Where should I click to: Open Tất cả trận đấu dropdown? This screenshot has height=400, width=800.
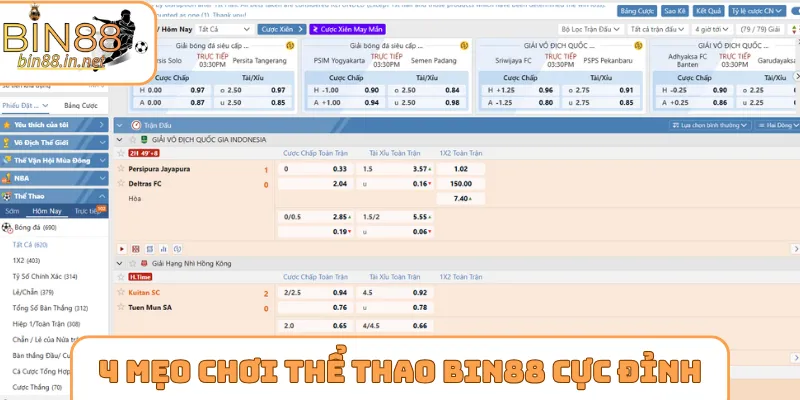point(657,30)
